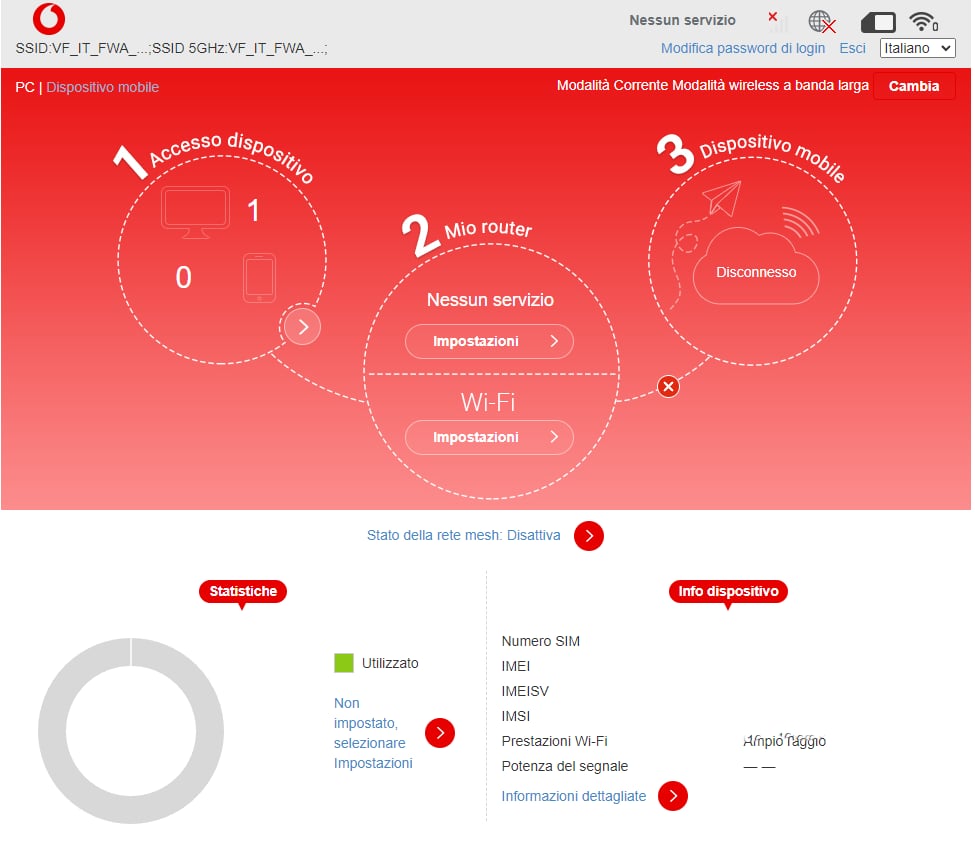Click the green Utilizzato legend swatch

[344, 663]
